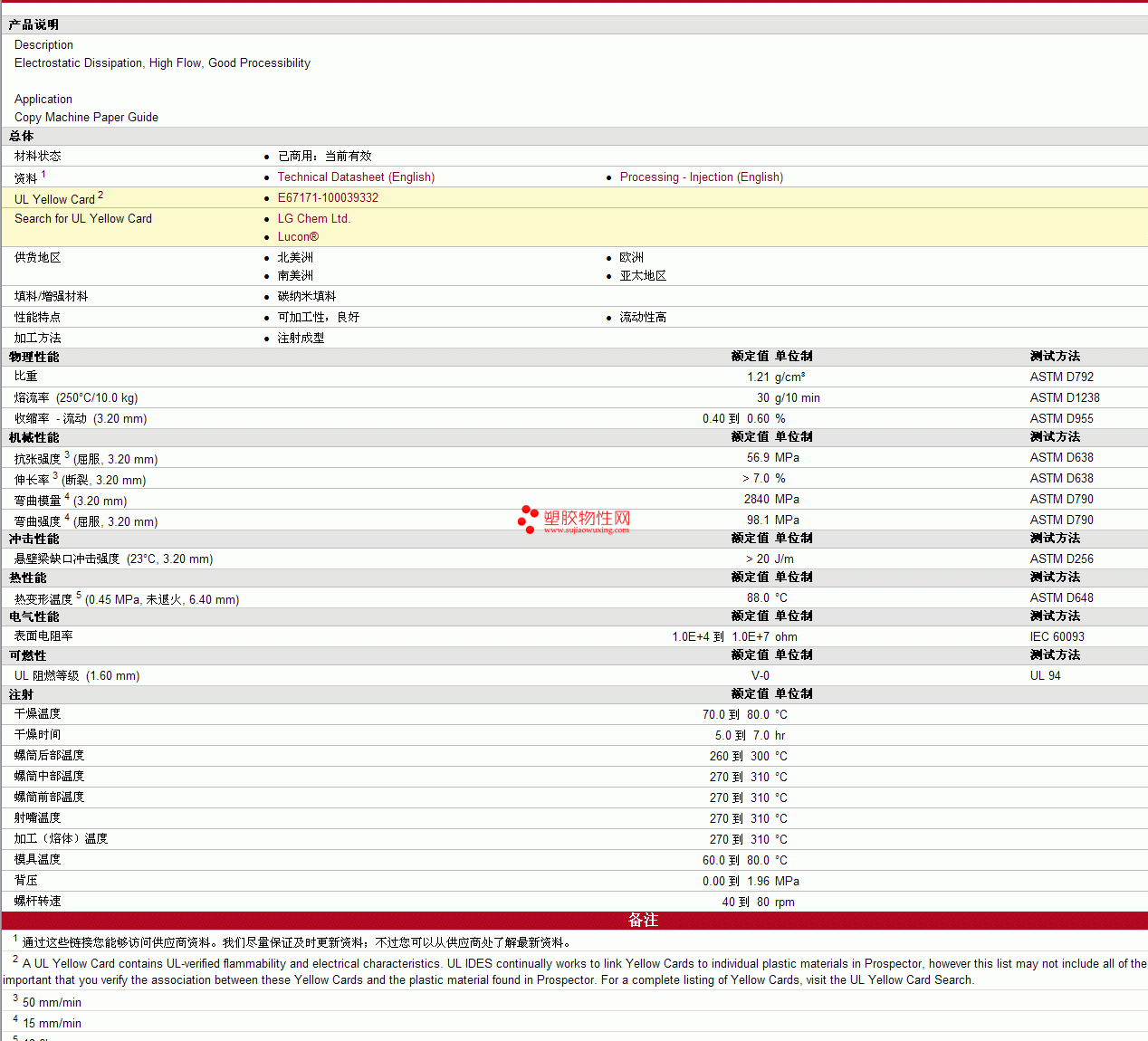Click the 亚太地区 region entry
This screenshot has width=1148, height=1041.
[x=643, y=276]
